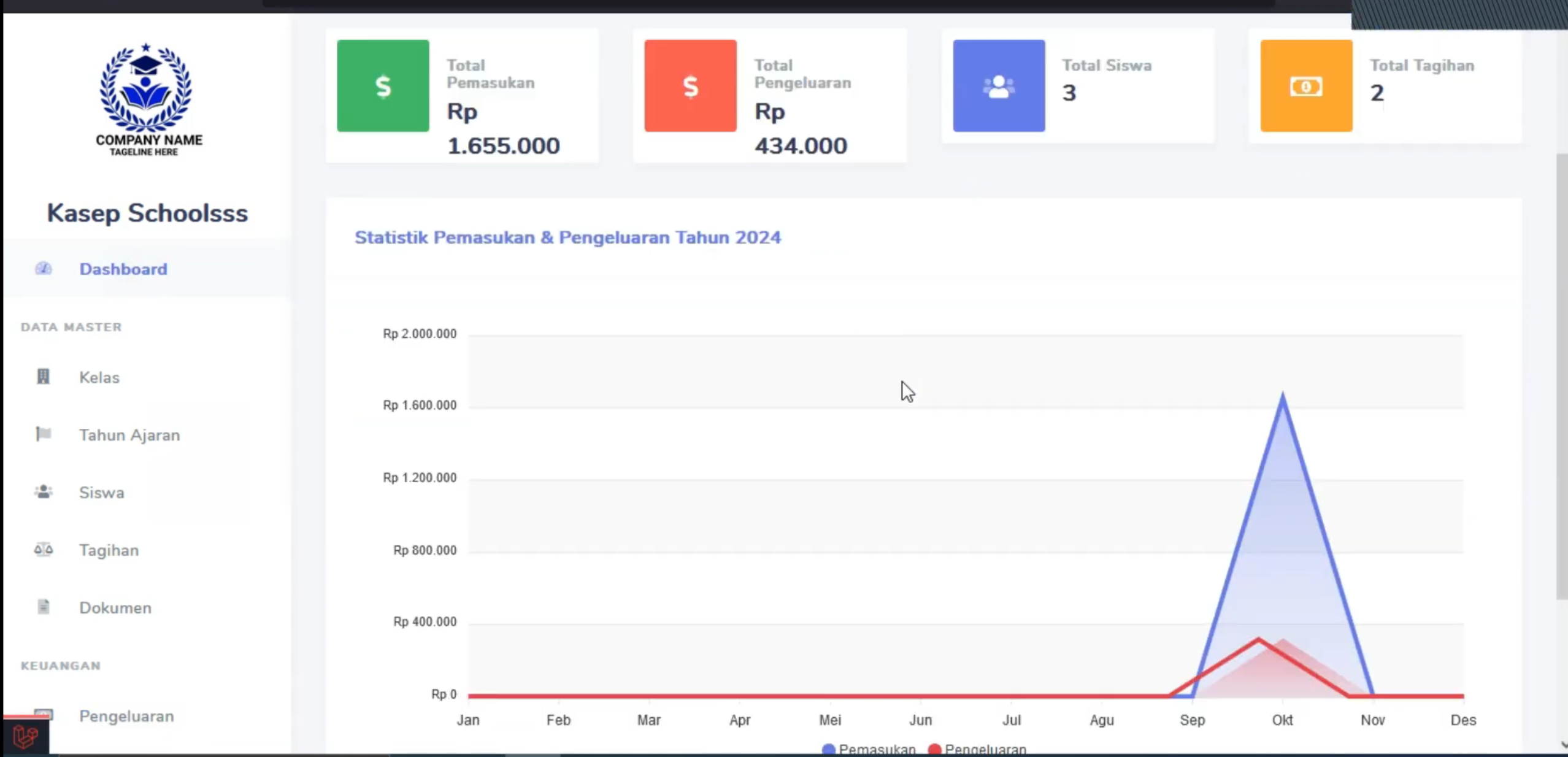1568x757 pixels.
Task: Click the Kelas building icon
Action: coord(43,377)
